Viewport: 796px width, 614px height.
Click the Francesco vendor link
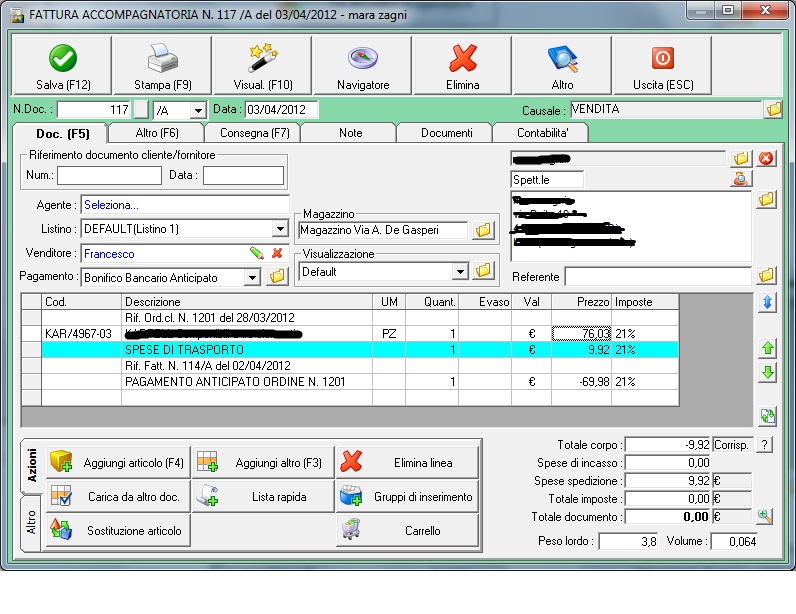point(109,253)
